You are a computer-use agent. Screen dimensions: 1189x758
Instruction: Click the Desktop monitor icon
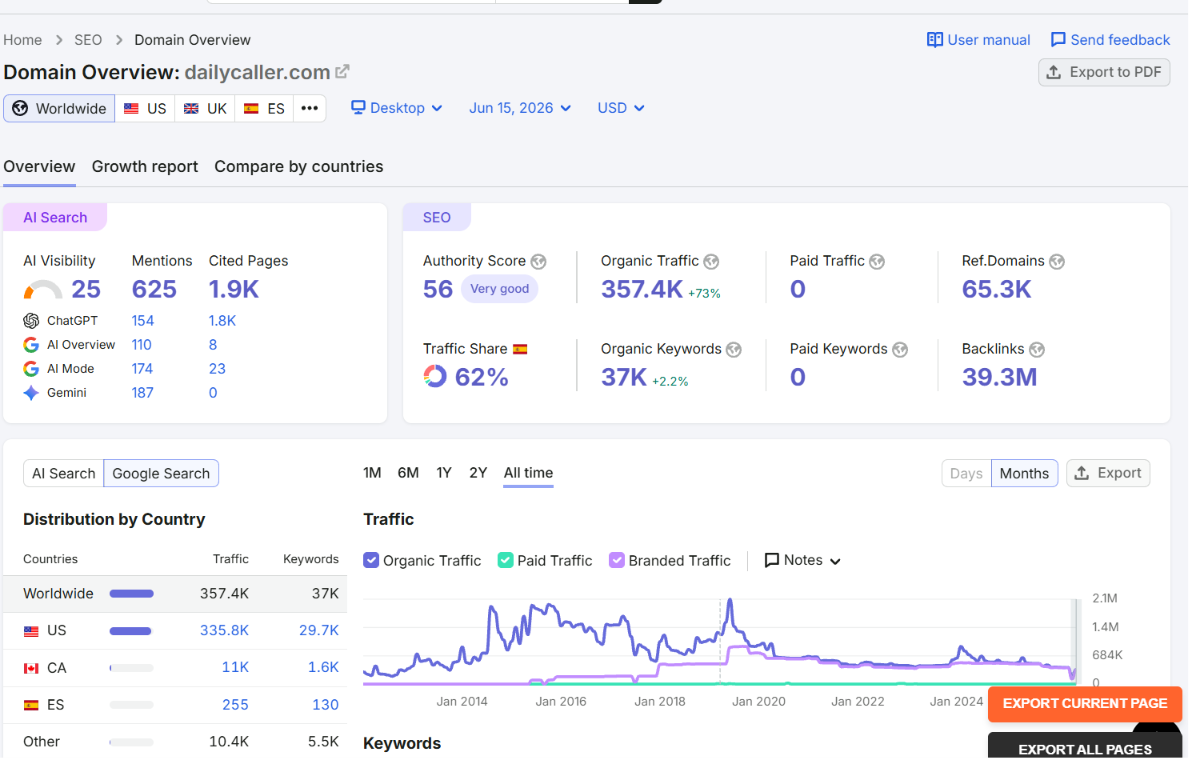(358, 108)
